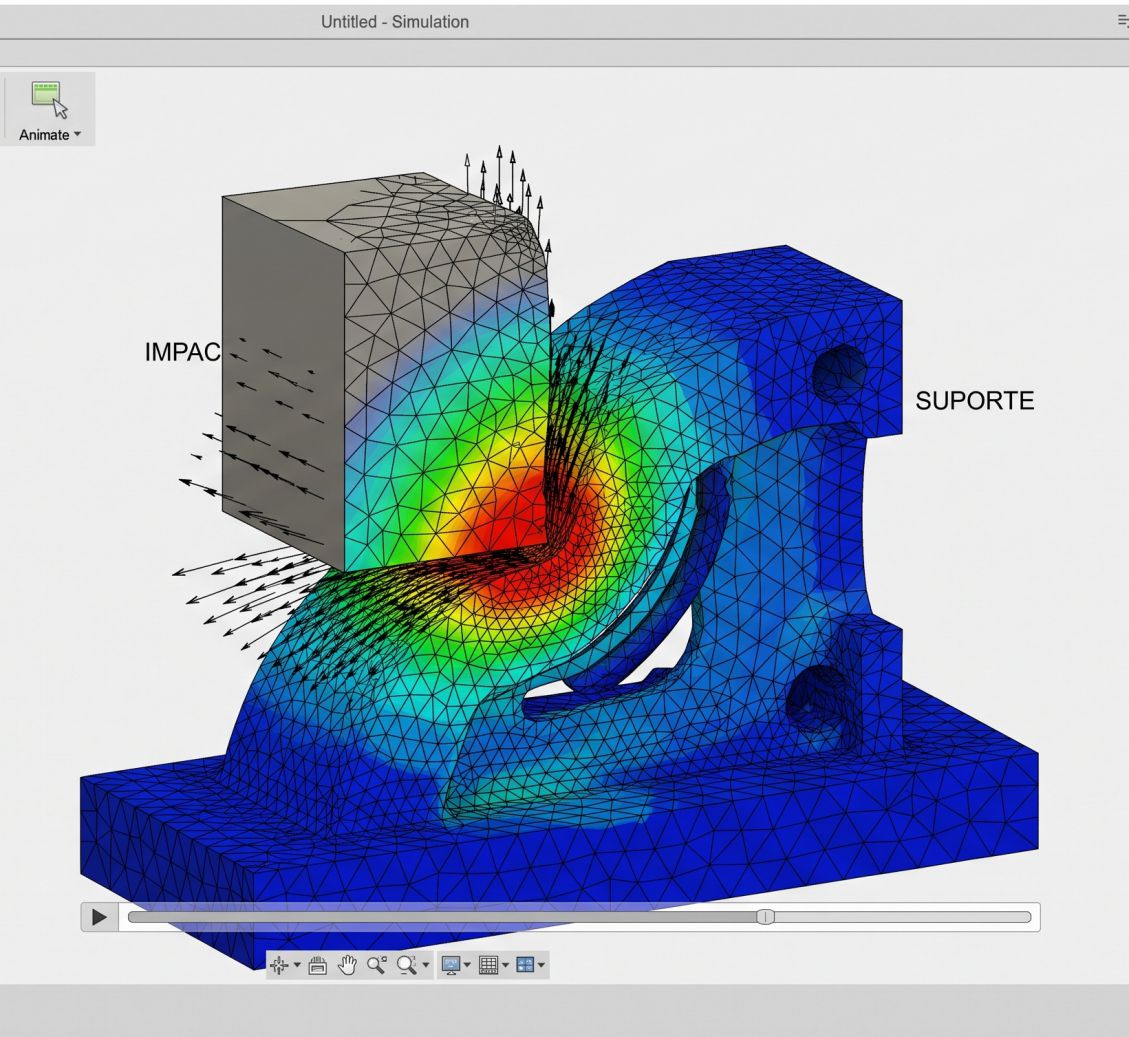Click the Untitled - Simulation window title

[x=395, y=22]
